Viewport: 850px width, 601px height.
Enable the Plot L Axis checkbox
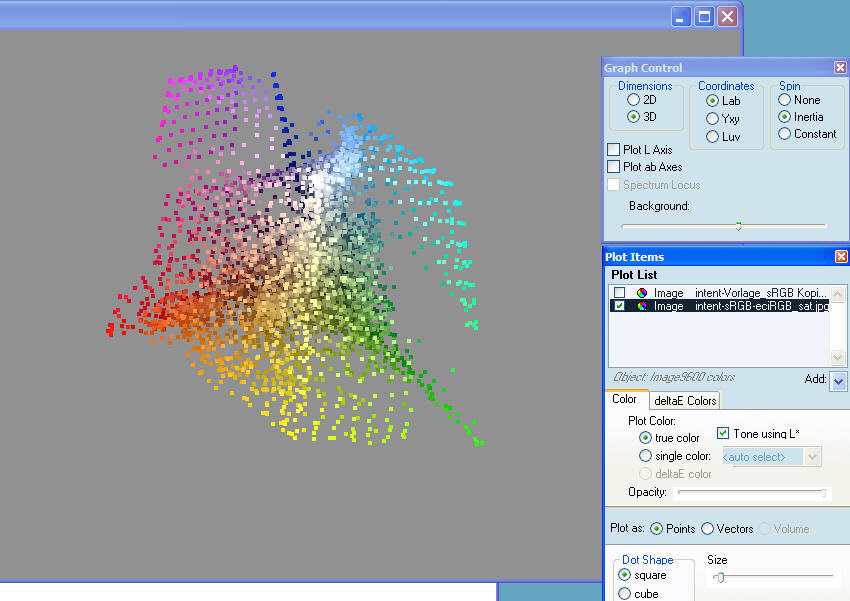pos(614,150)
